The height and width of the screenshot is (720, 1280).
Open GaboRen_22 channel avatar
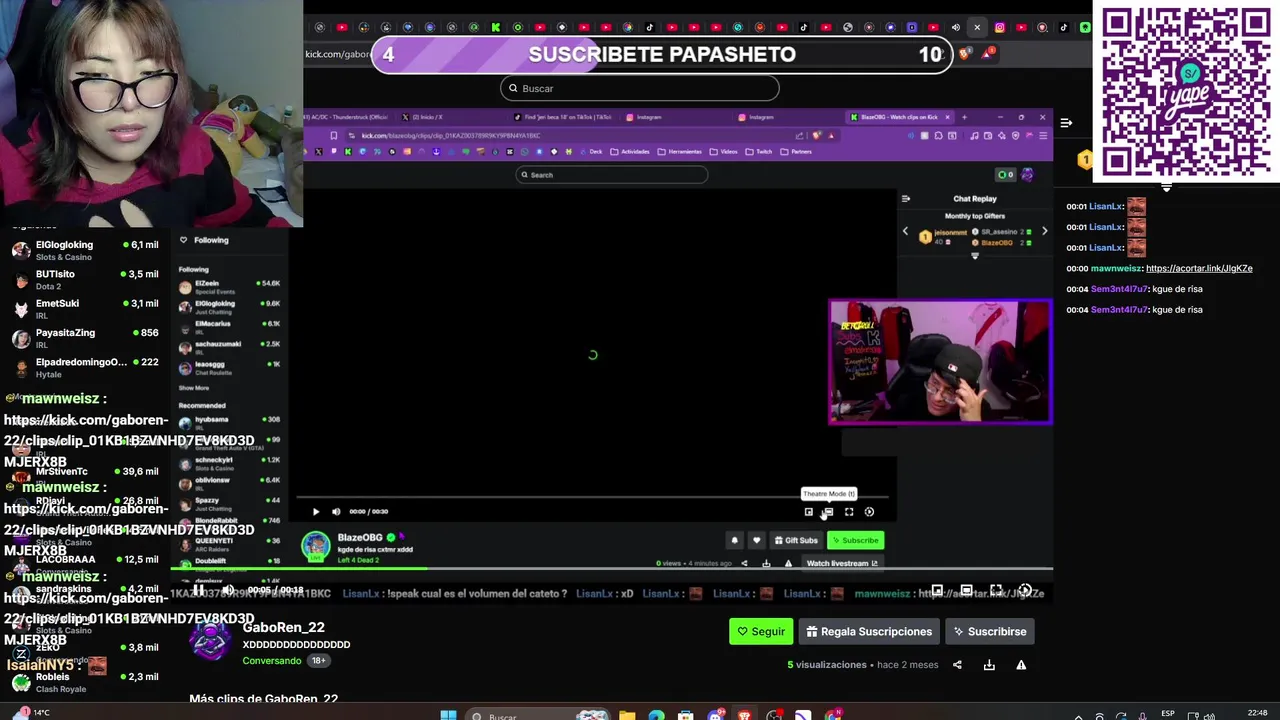(x=210, y=641)
